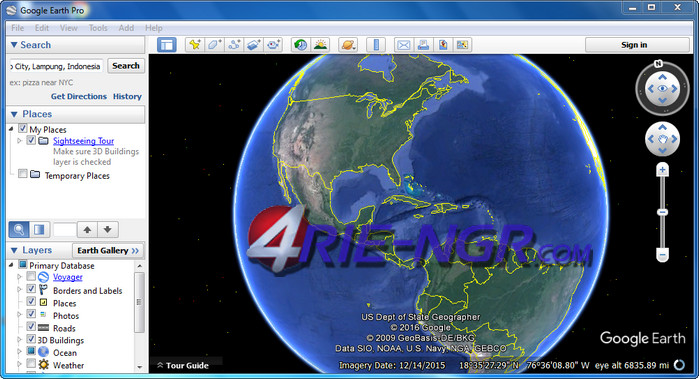Disable the 3D Buildings layer checkbox
This screenshot has width=699, height=379.
pyautogui.click(x=31, y=339)
